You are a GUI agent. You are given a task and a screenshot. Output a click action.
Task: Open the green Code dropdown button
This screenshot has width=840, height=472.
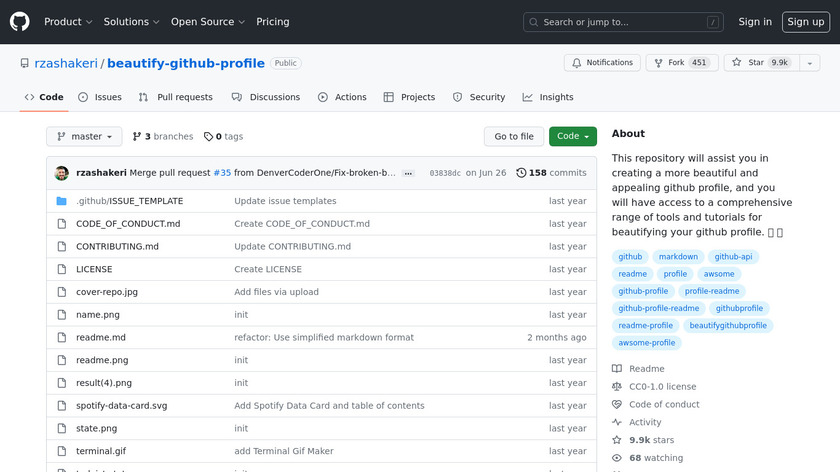point(573,137)
